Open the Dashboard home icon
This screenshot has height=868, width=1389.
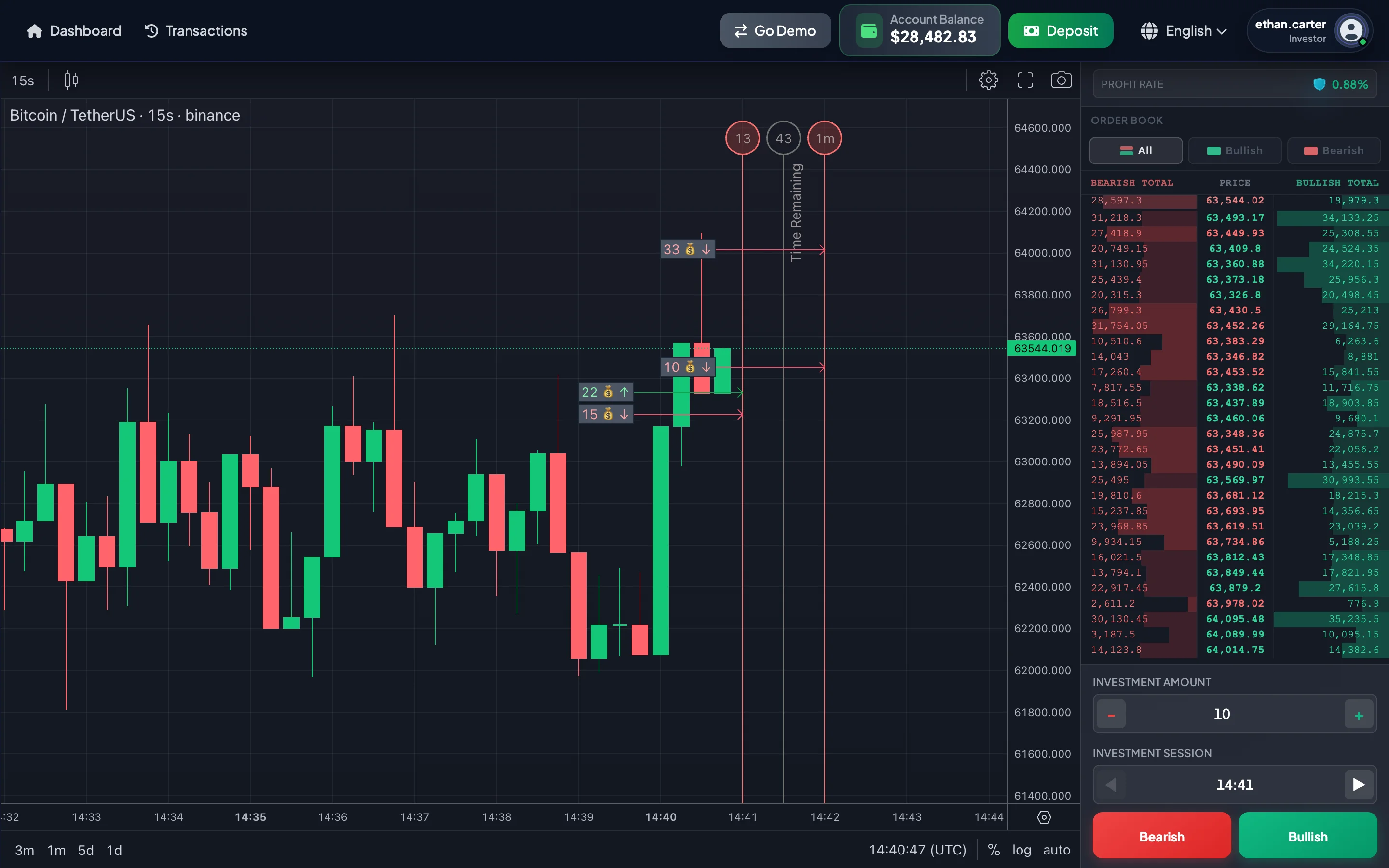click(x=34, y=31)
